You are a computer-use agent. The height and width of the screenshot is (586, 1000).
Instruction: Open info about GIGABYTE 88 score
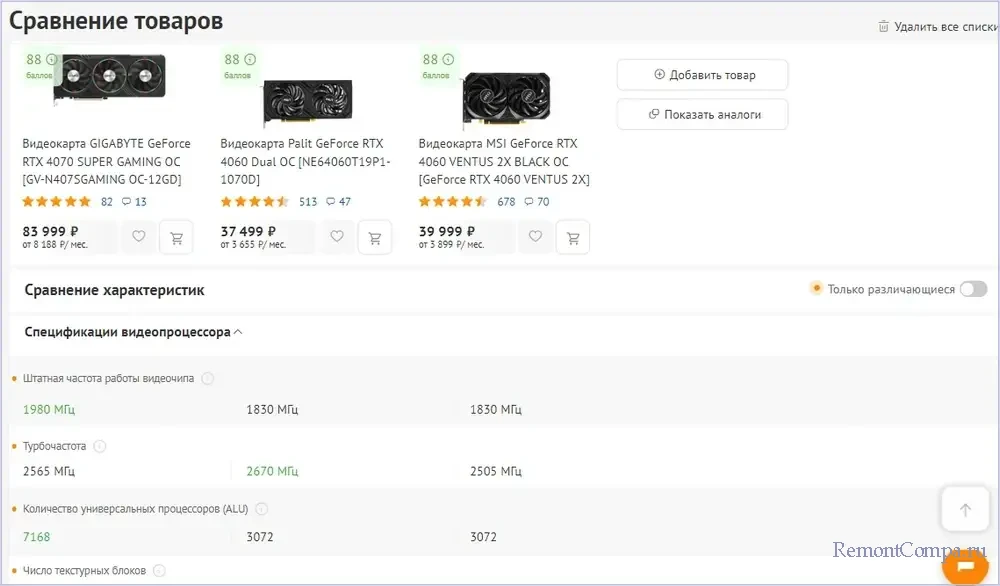pyautogui.click(x=52, y=60)
